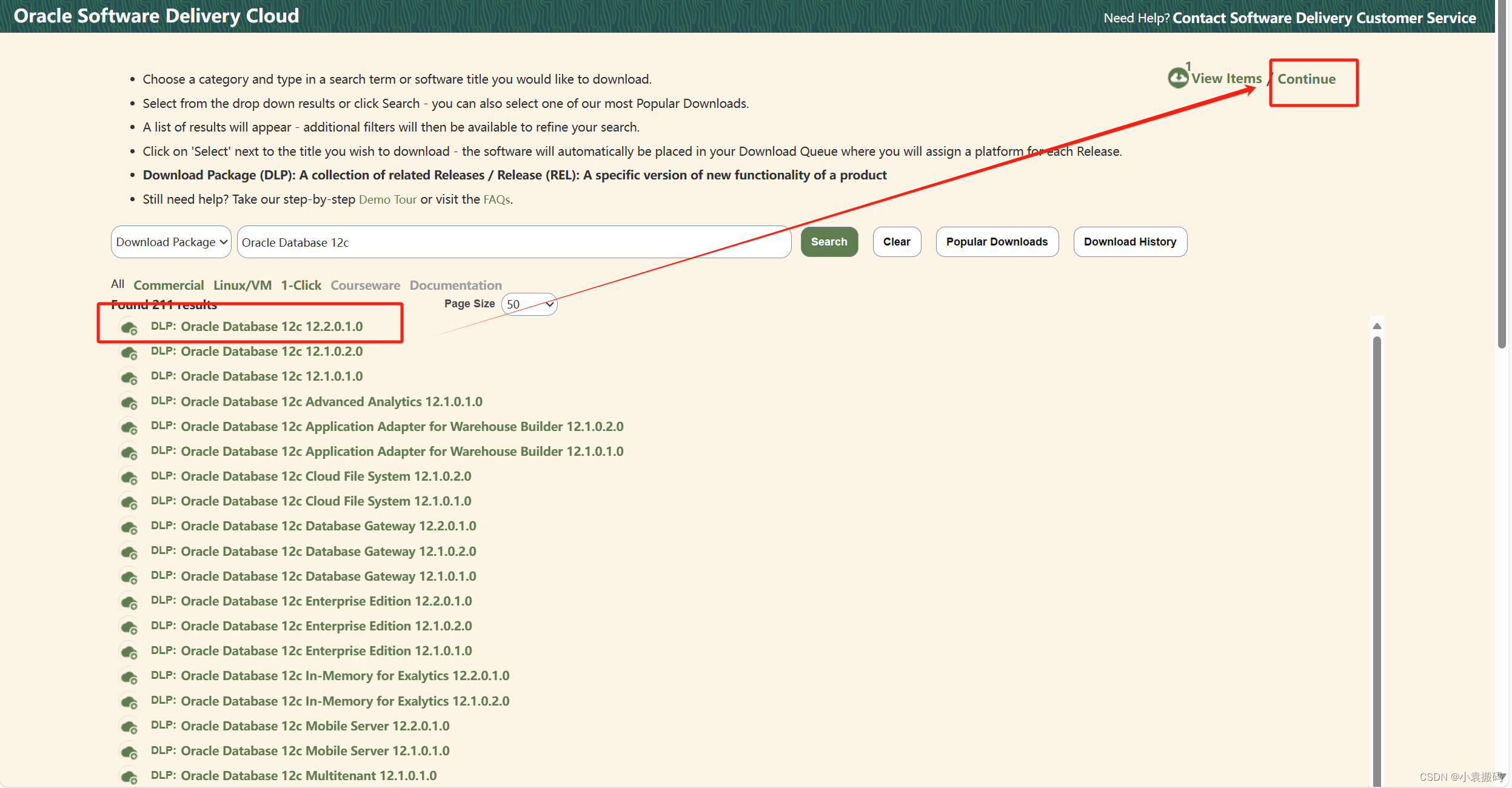This screenshot has width=1512, height=788.
Task: Select Oracle Database 12c 12.1.0.2.0 title
Action: 272,352
